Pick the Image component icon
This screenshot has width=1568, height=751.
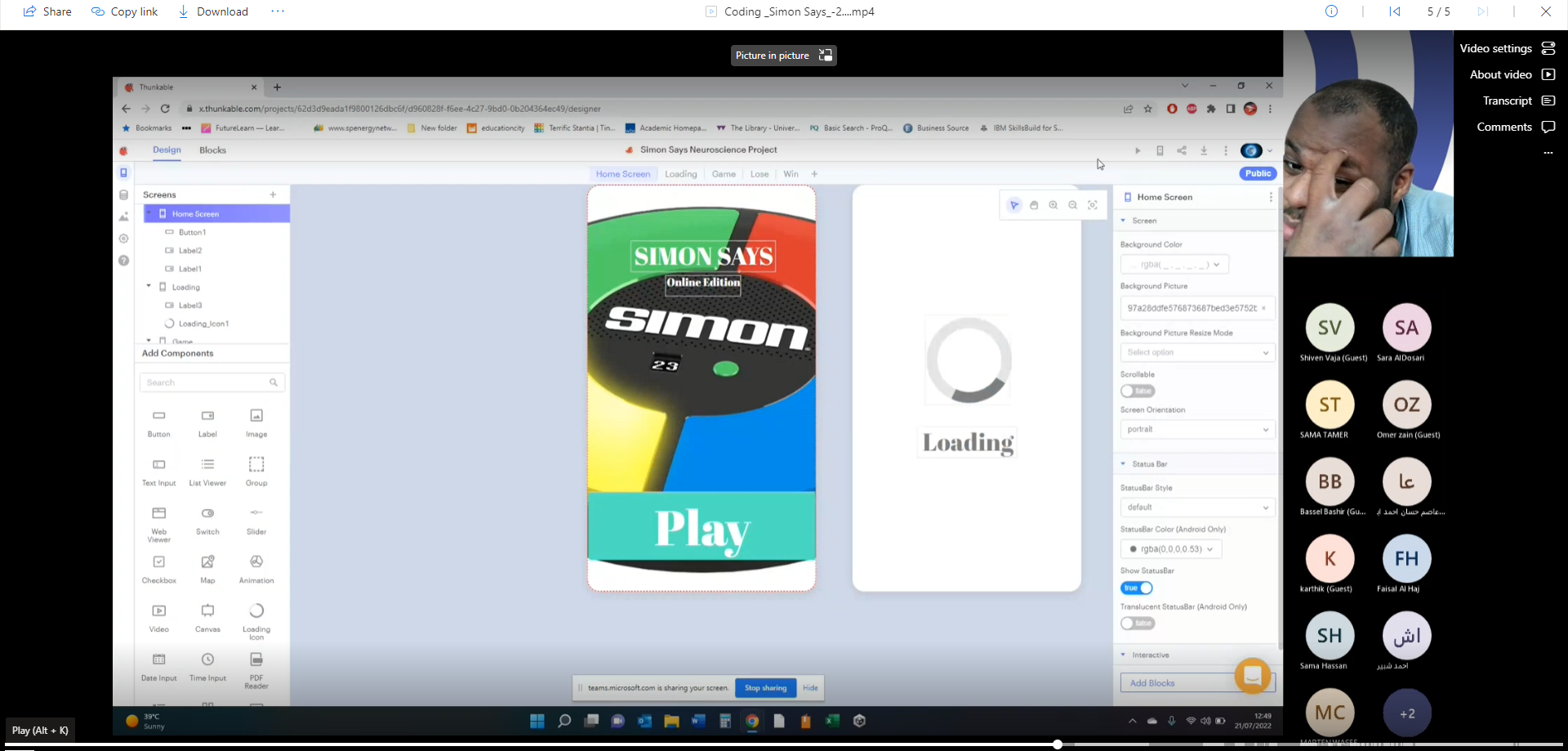coord(256,416)
